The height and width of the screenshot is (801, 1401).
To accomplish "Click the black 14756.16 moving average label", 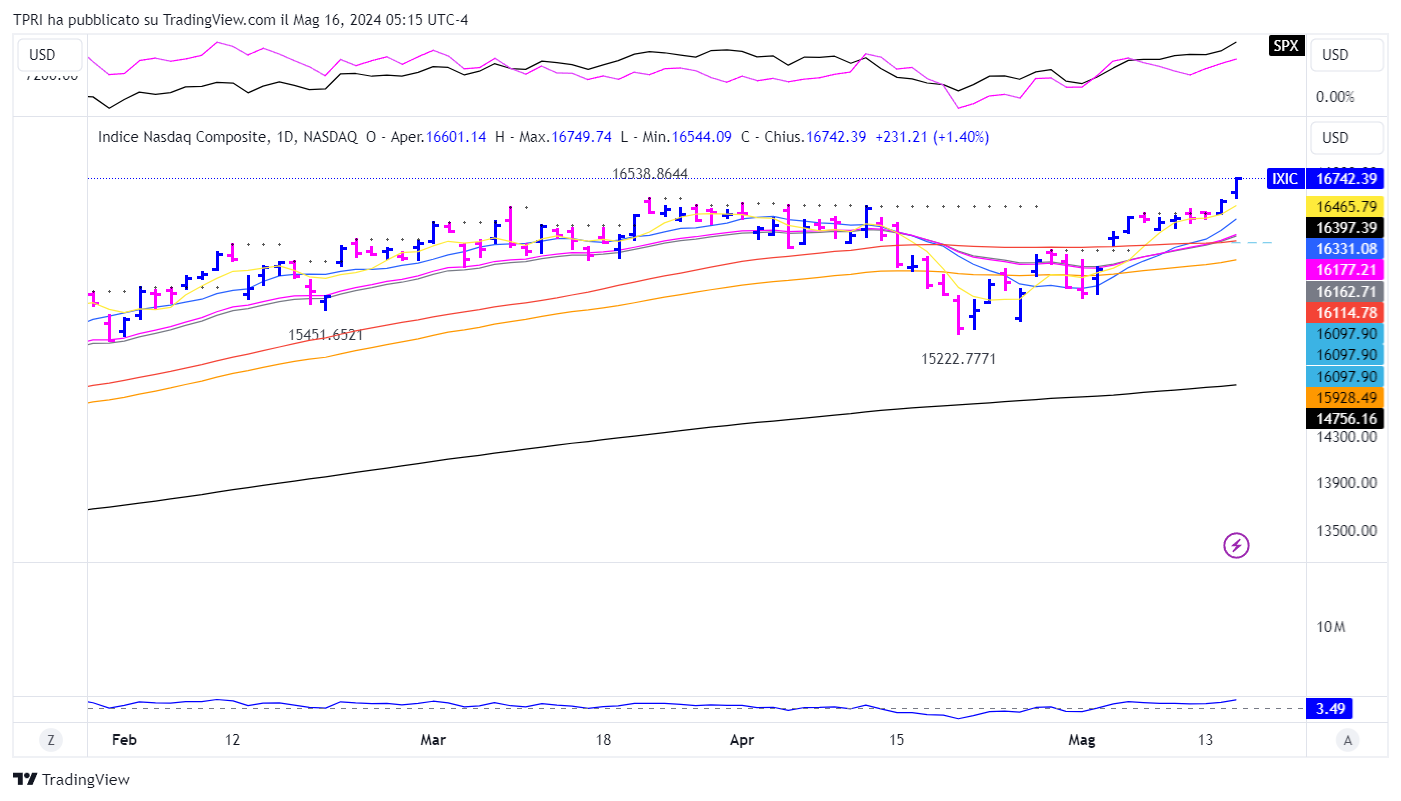I will [x=1346, y=419].
